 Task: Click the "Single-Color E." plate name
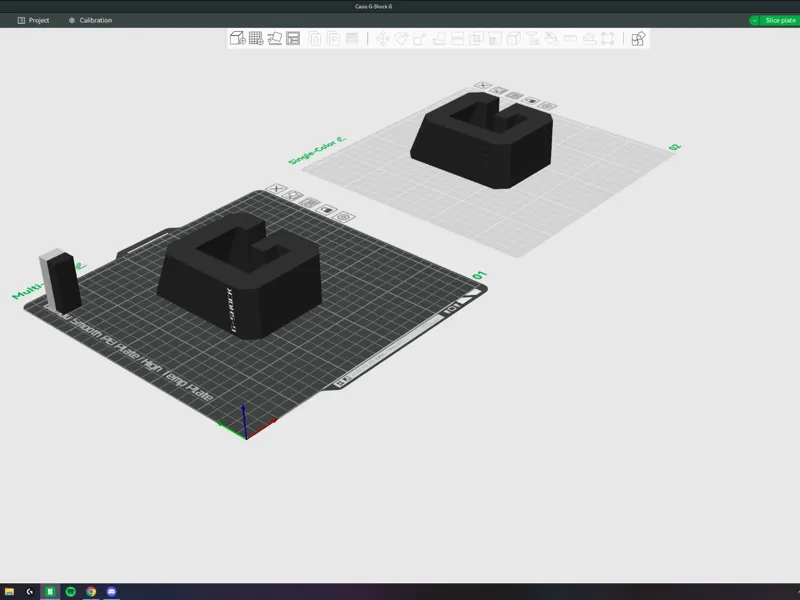pos(317,150)
